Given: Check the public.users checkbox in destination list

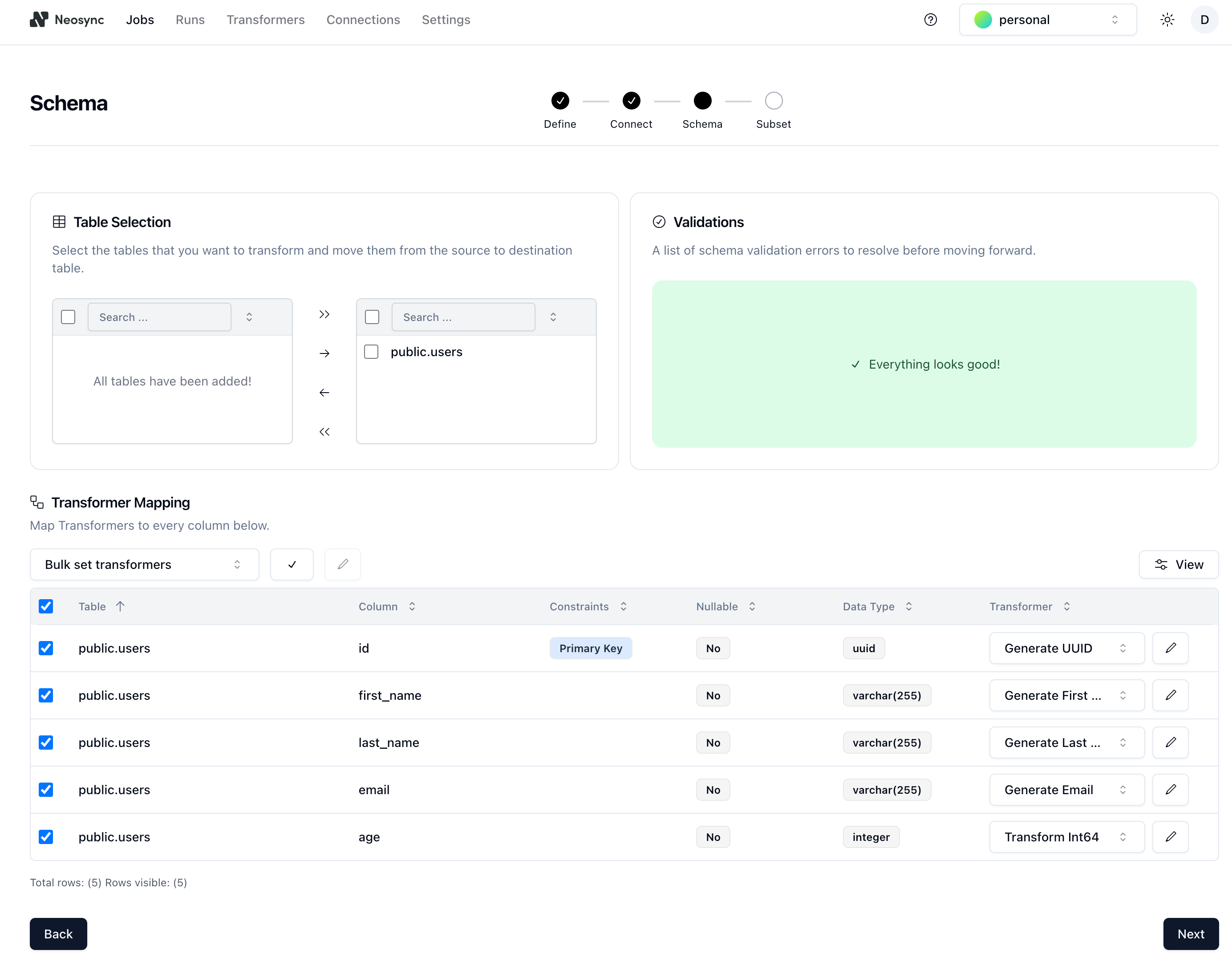Looking at the screenshot, I should tap(372, 351).
